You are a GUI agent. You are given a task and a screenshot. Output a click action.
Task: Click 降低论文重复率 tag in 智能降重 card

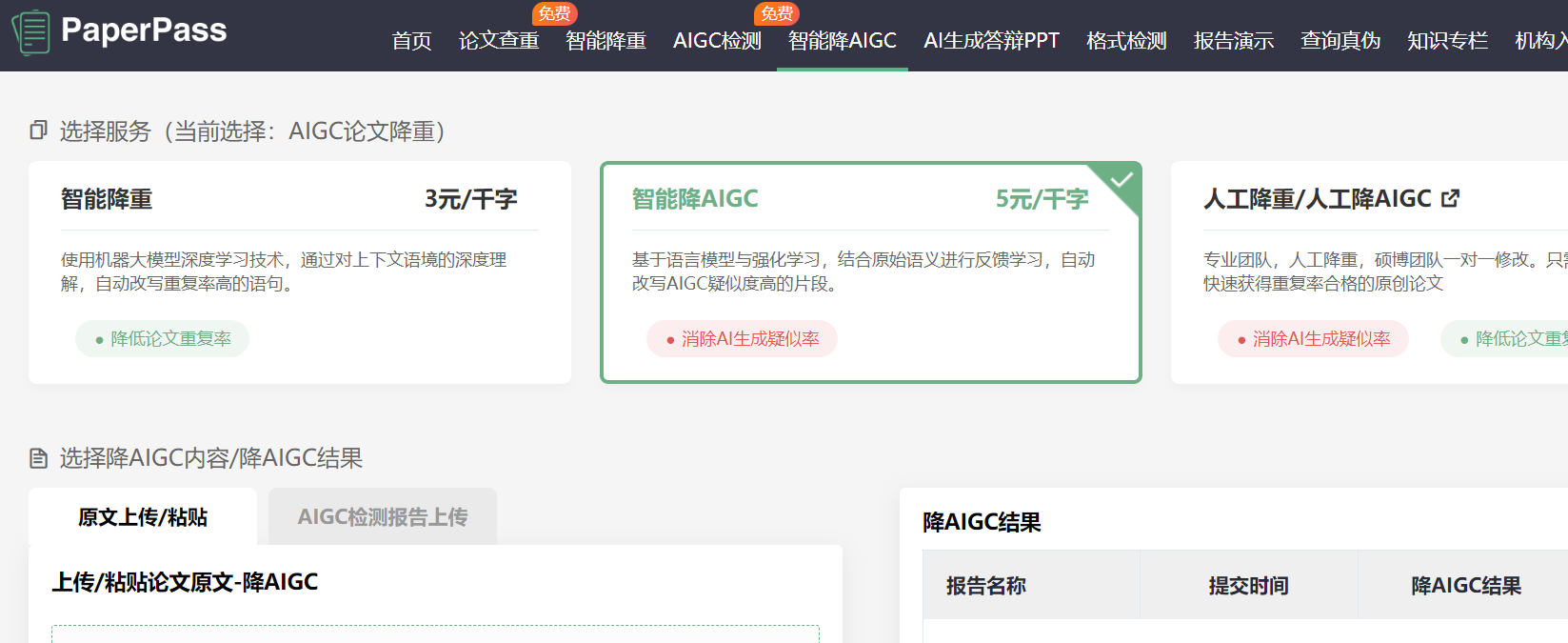(x=163, y=339)
